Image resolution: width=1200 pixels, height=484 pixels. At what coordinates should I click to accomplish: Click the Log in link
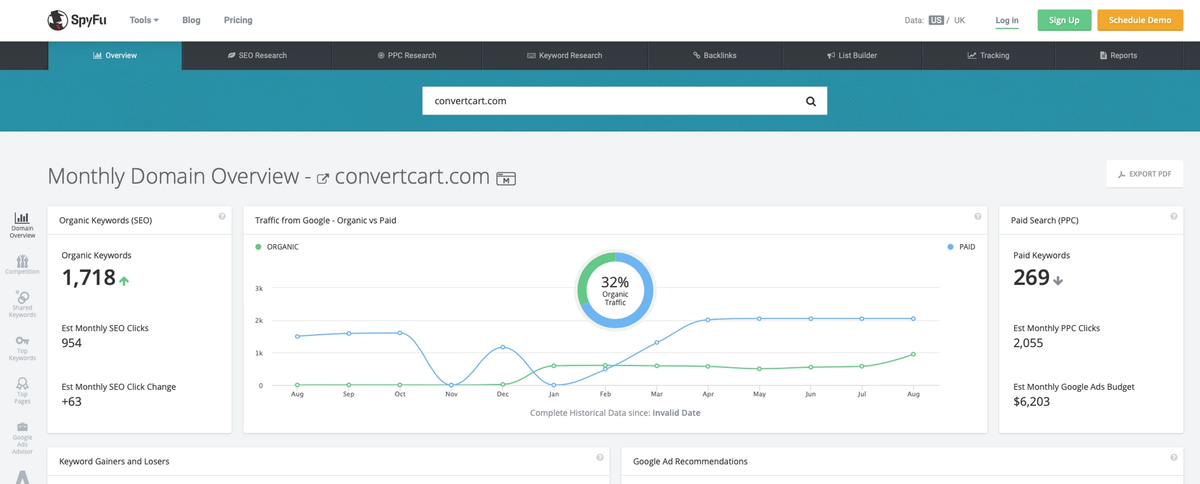tap(1007, 20)
